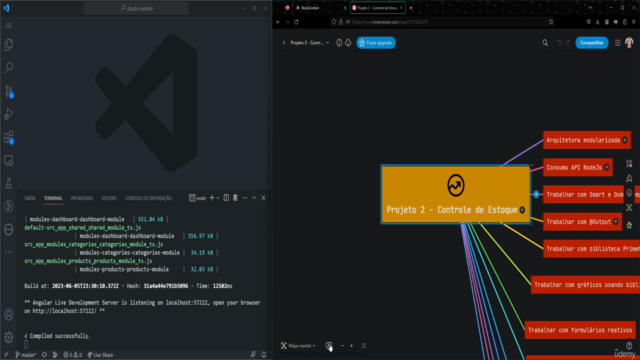This screenshot has height=360, width=640.
Task: Switch to the TERMINAL panel tab
Action: pyautogui.click(x=53, y=198)
